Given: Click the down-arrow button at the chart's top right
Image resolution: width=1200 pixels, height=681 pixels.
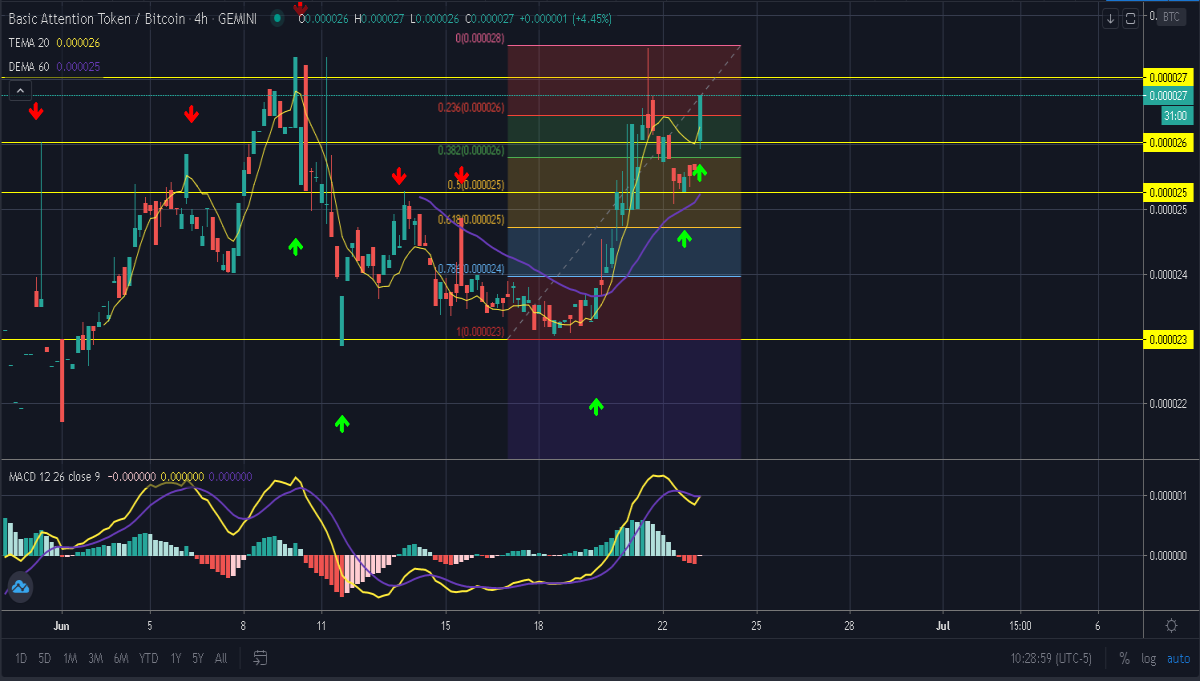Looking at the screenshot, I should 1110,19.
